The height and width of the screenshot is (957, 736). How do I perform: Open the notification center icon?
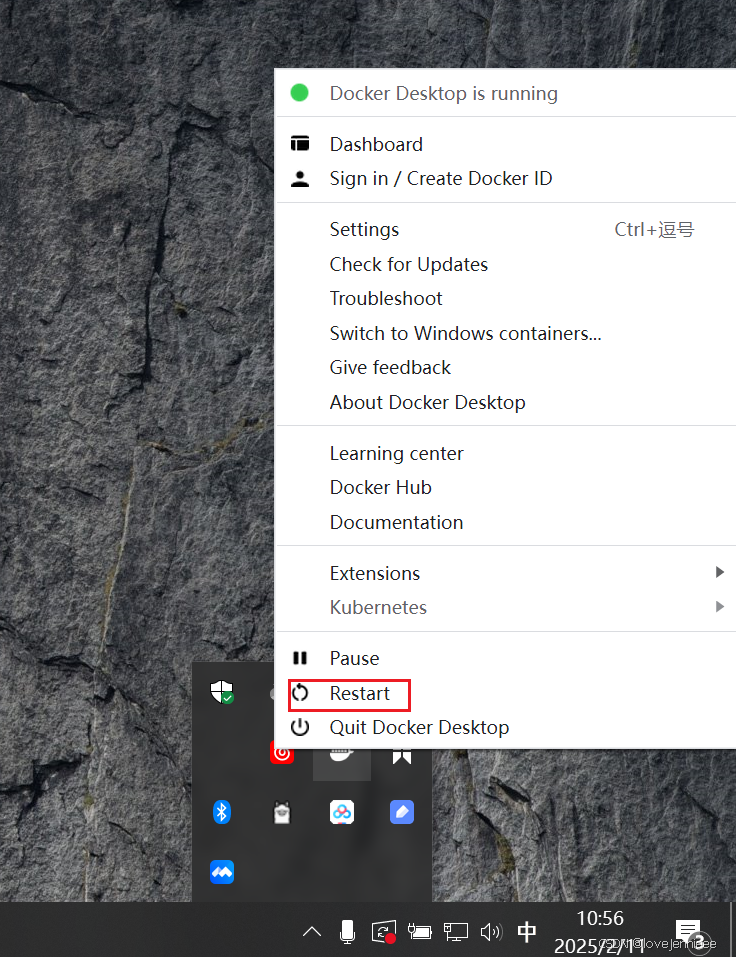pyautogui.click(x=688, y=931)
